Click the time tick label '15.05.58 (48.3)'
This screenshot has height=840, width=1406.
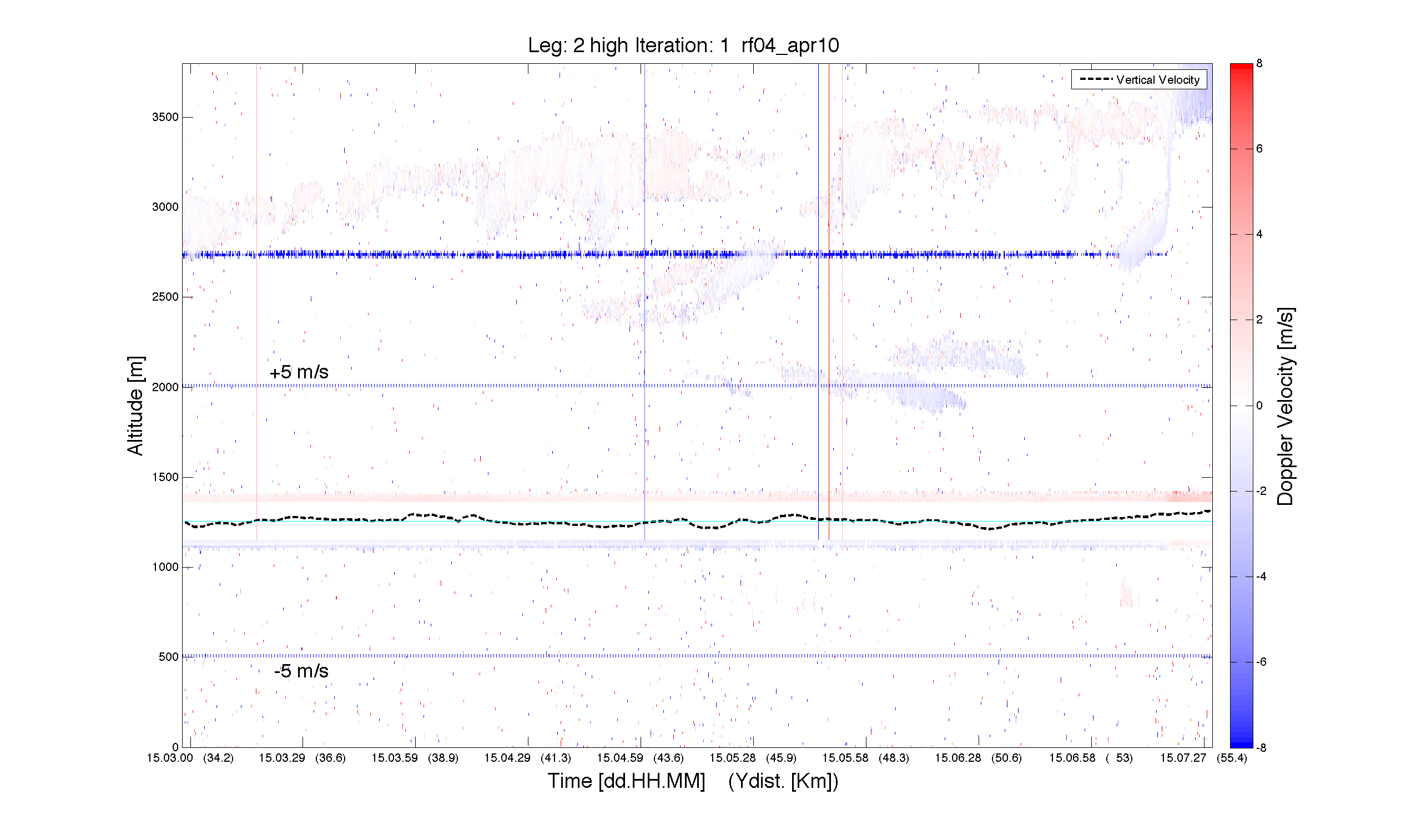point(866,758)
